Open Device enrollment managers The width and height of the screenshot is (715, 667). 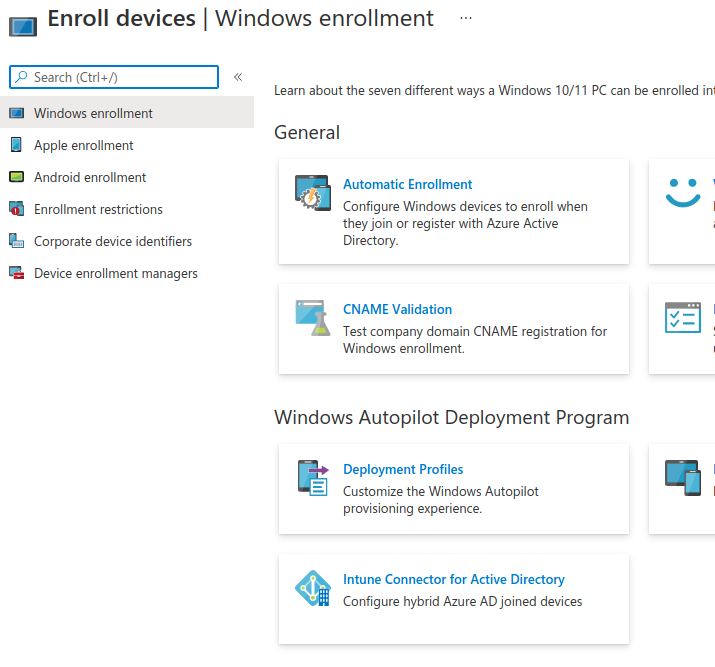click(116, 273)
